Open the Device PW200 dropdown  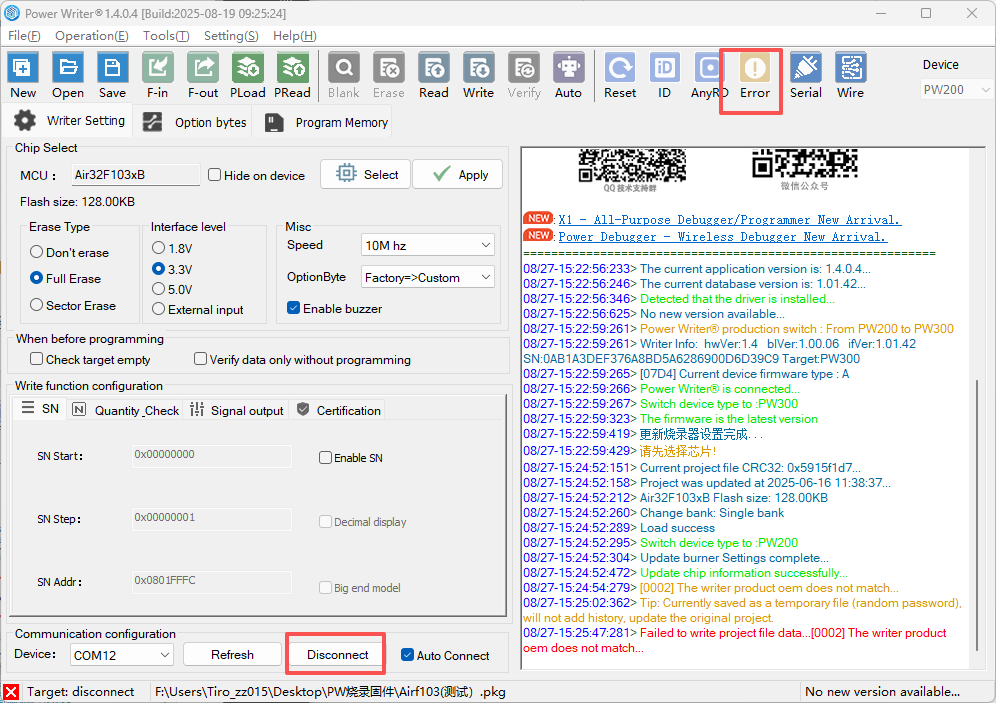click(x=955, y=90)
